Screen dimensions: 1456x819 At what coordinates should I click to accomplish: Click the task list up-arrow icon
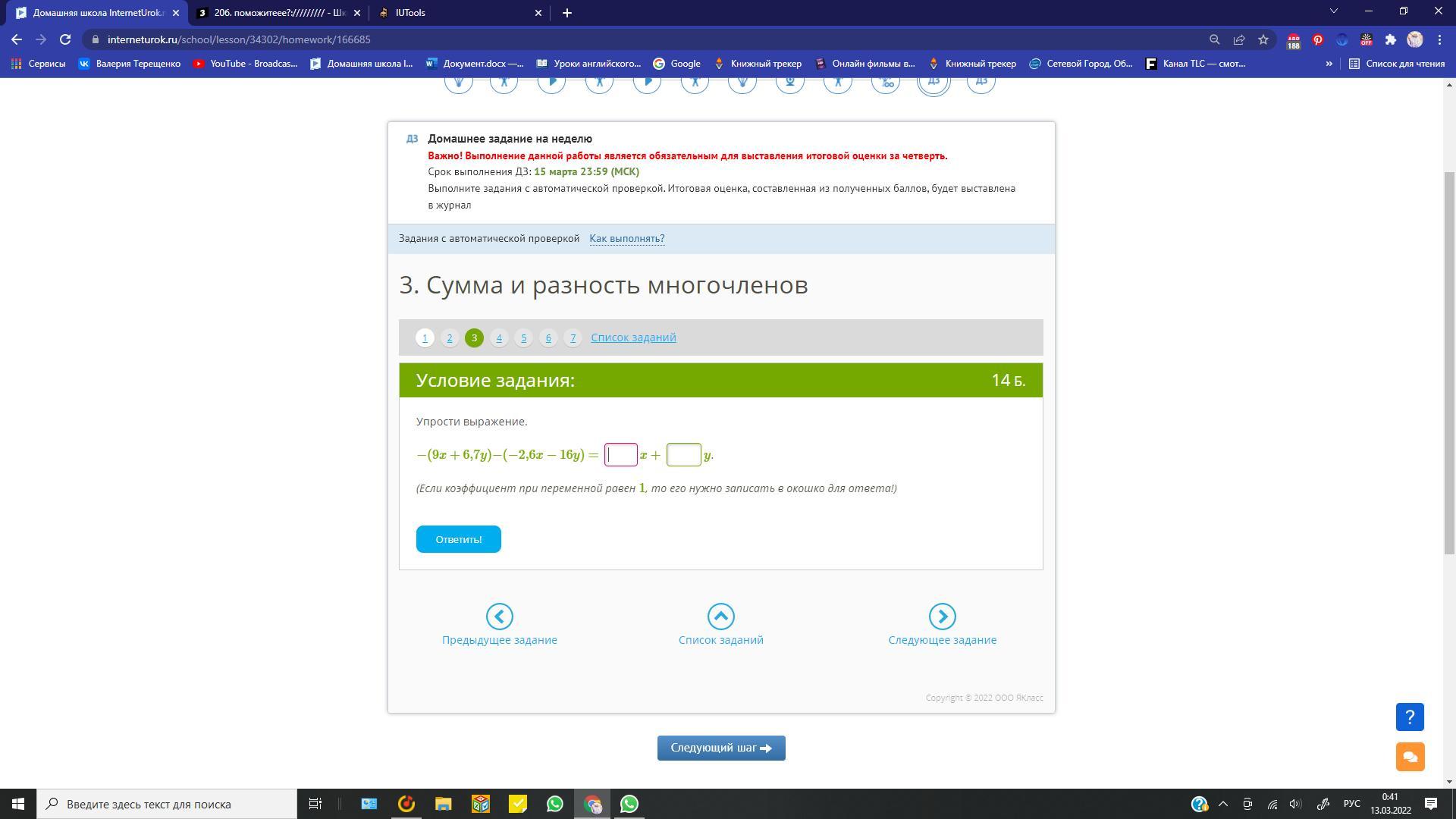pos(720,617)
